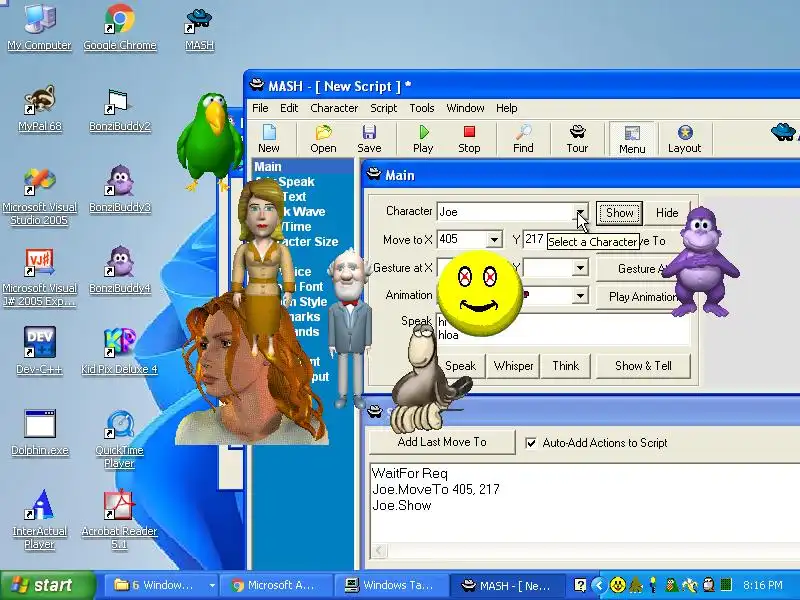This screenshot has height=600, width=800.
Task: Click the penguin system tray icon
Action: pyautogui.click(x=708, y=585)
